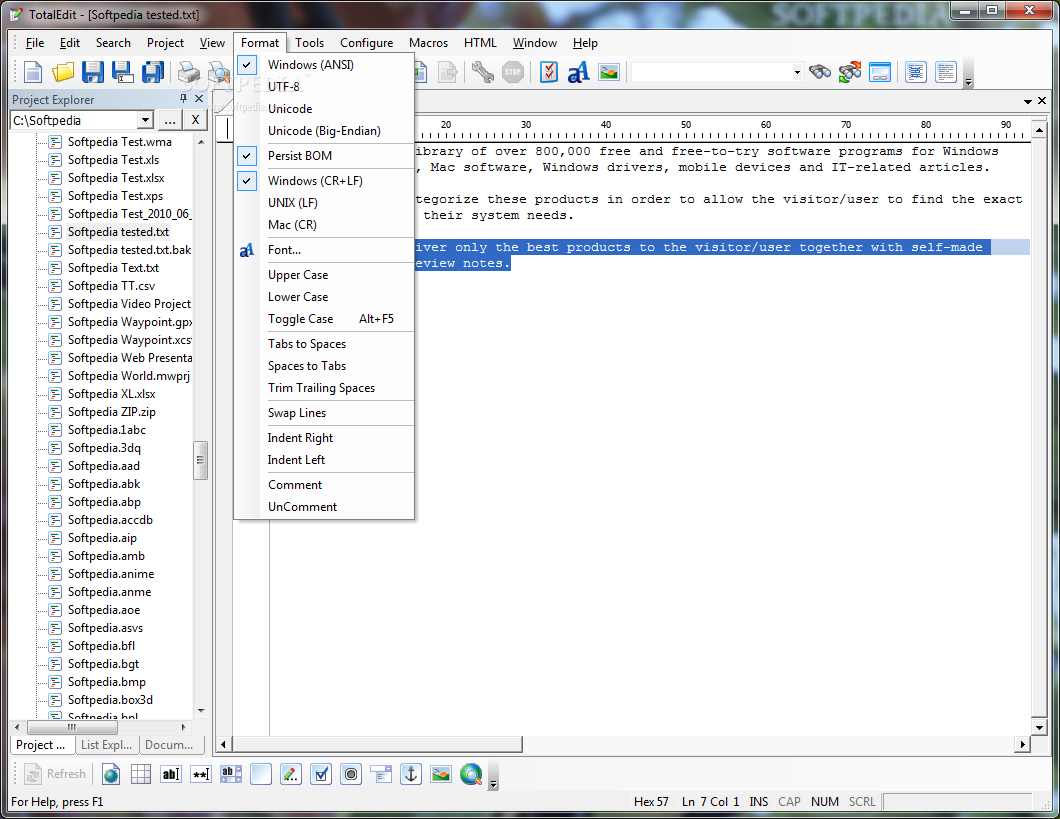The image size is (1060, 819).
Task: Click the Save All stacked floppies icon
Action: coord(152,72)
